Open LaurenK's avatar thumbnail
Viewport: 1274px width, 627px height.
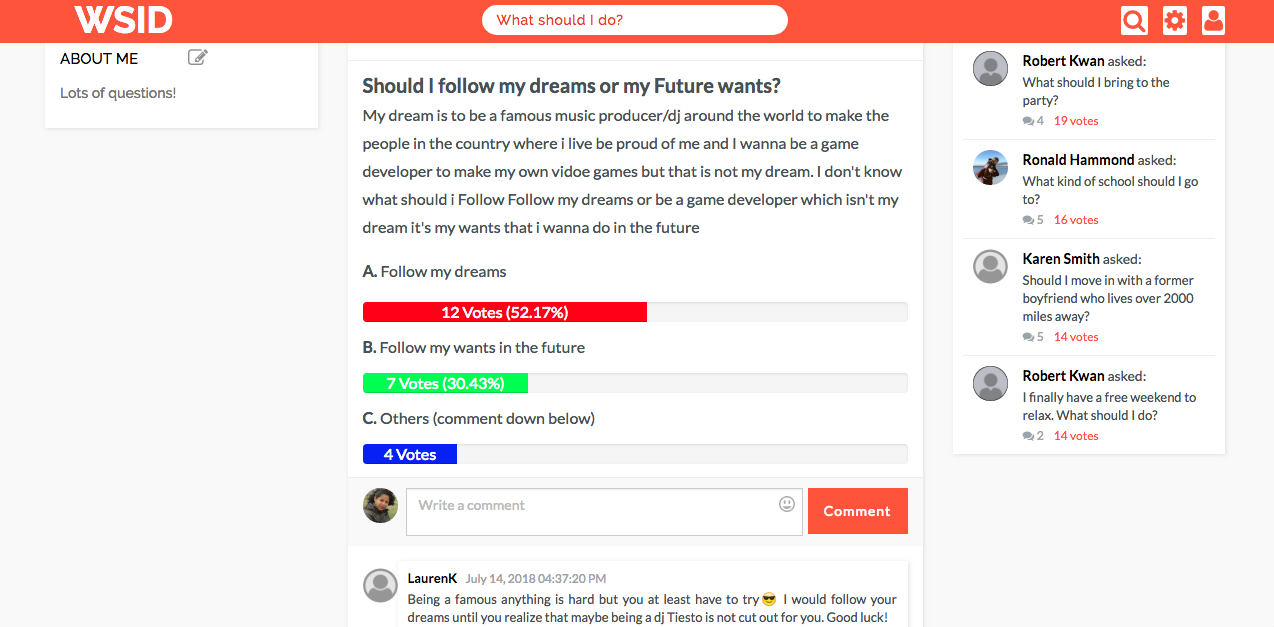[x=380, y=586]
